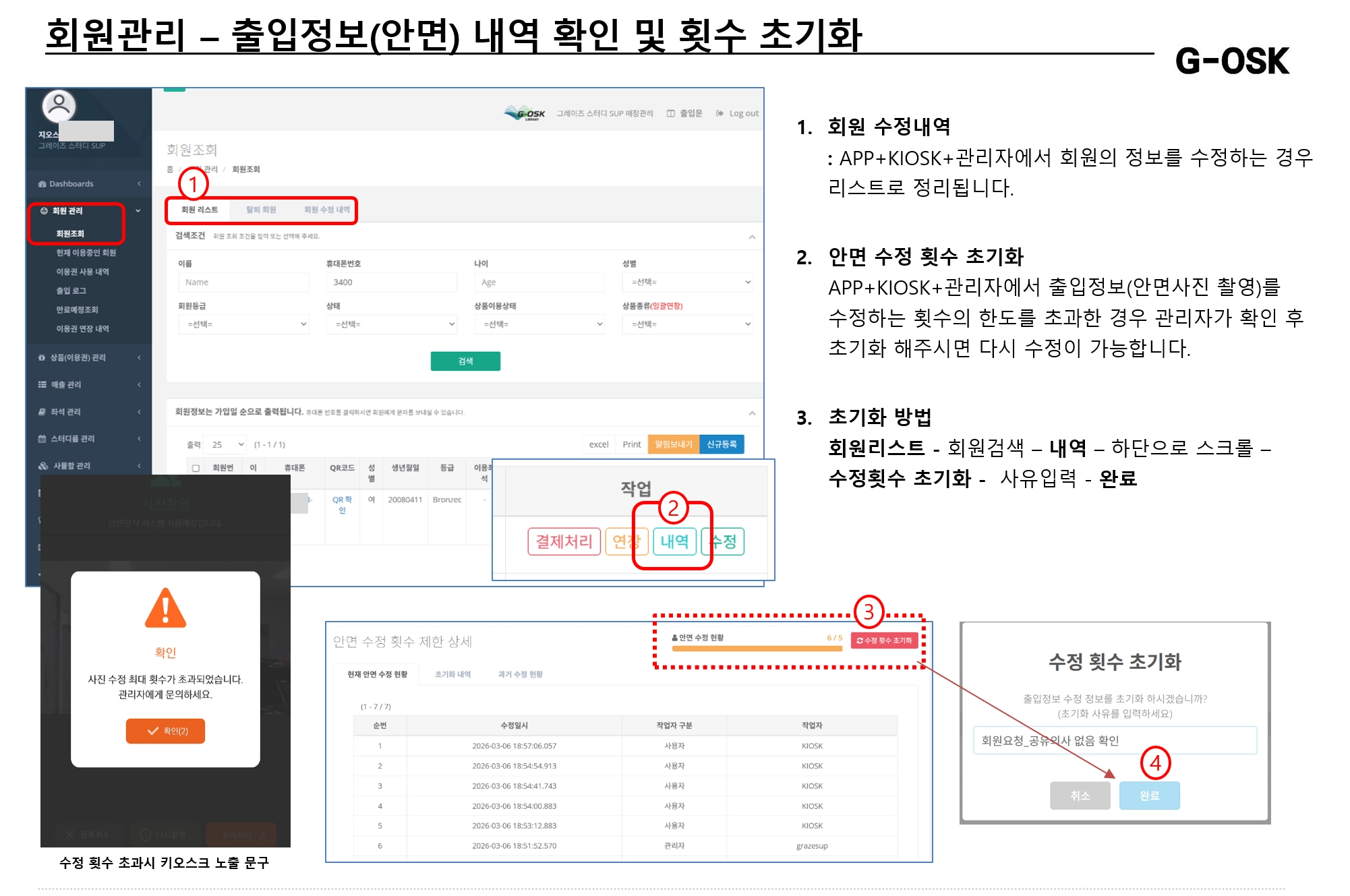Image resolution: width=1350 pixels, height=896 pixels.
Task: Switch to the 회원 수정 내역 tab
Action: (x=327, y=210)
